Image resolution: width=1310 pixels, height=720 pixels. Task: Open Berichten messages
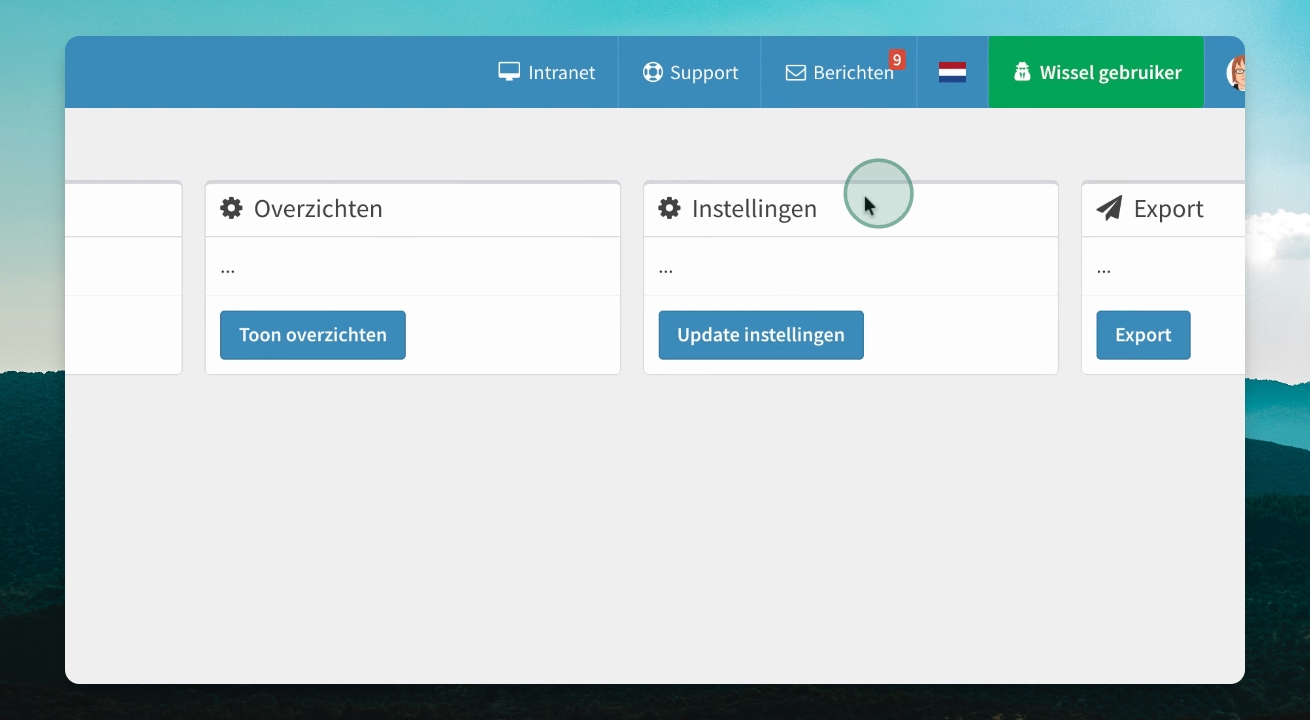click(839, 72)
